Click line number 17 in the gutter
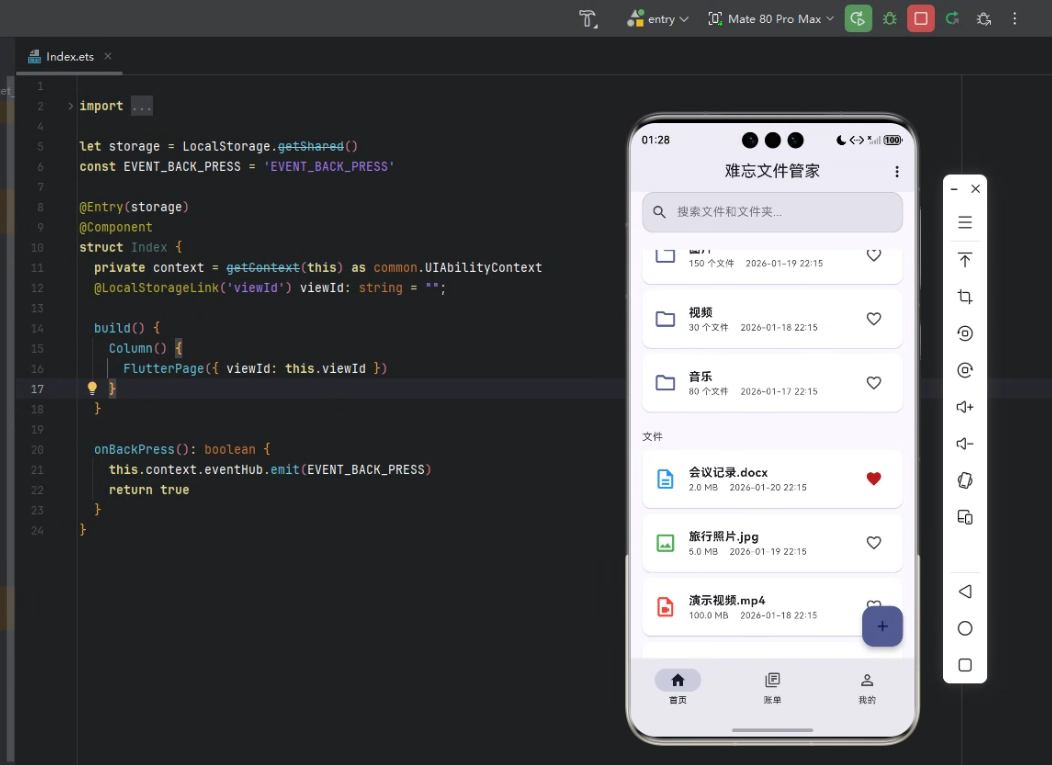The height and width of the screenshot is (765, 1052). 37,389
